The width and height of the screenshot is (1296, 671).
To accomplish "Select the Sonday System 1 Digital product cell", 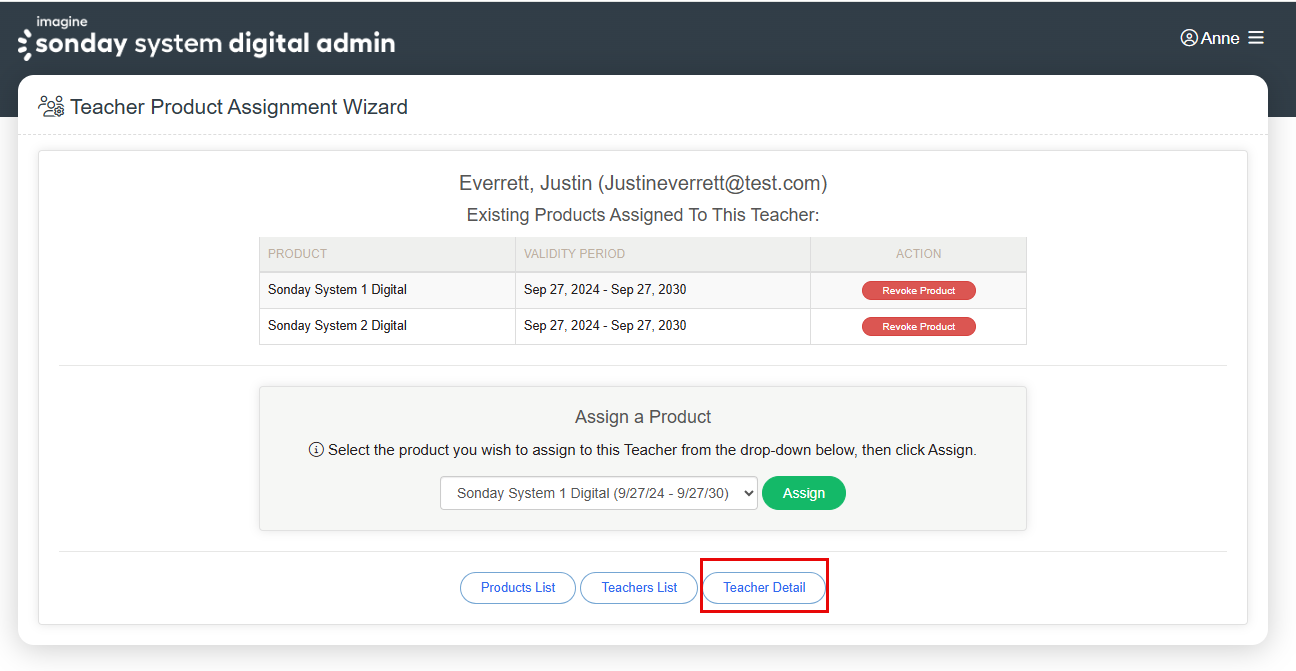I will 338,290.
